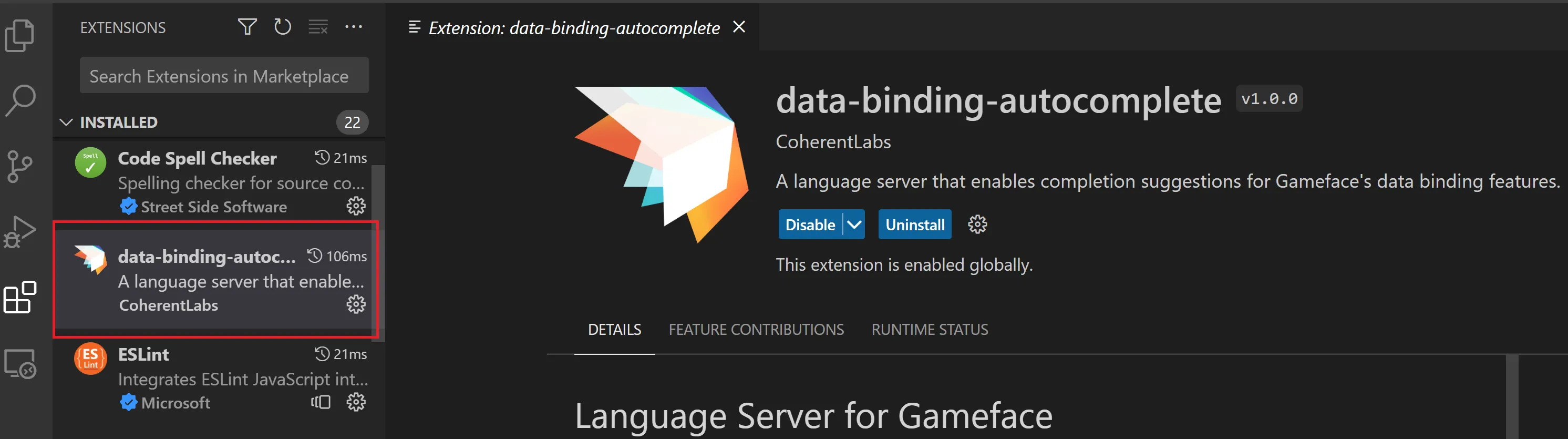
Task: Select ESLint extension in the installed list
Action: (213, 377)
